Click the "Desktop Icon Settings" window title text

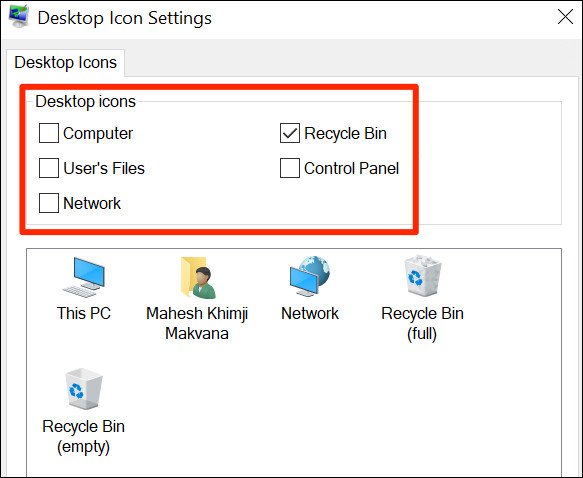(x=125, y=18)
